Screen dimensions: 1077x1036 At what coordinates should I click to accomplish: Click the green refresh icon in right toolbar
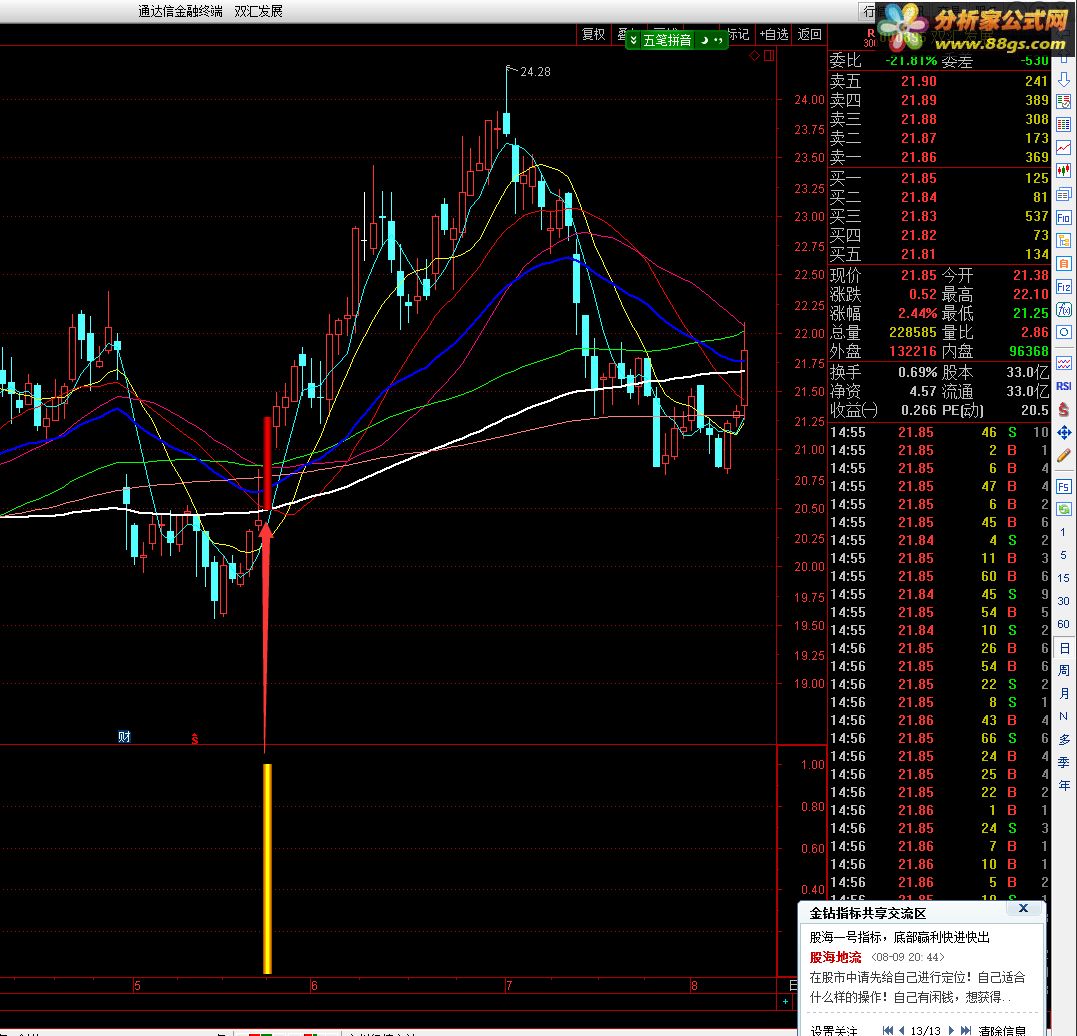point(1063,509)
